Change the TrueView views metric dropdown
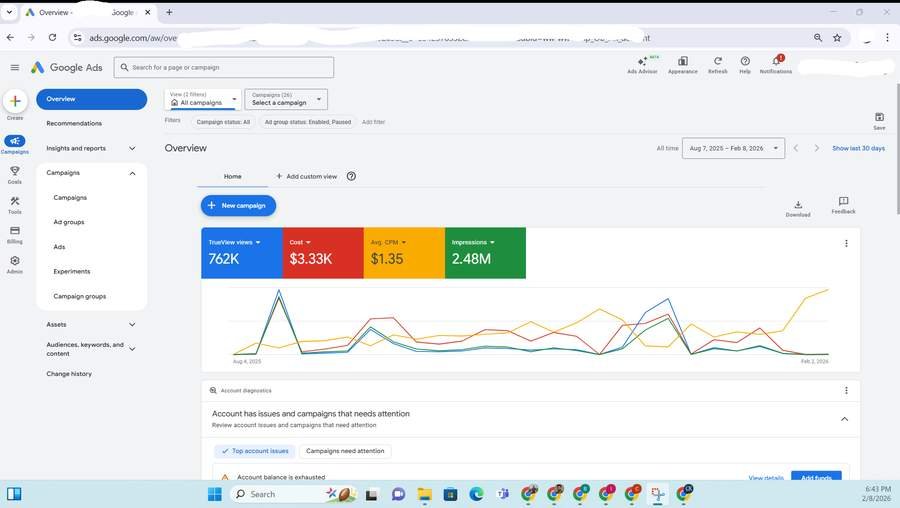900x508 pixels. pyautogui.click(x=234, y=242)
